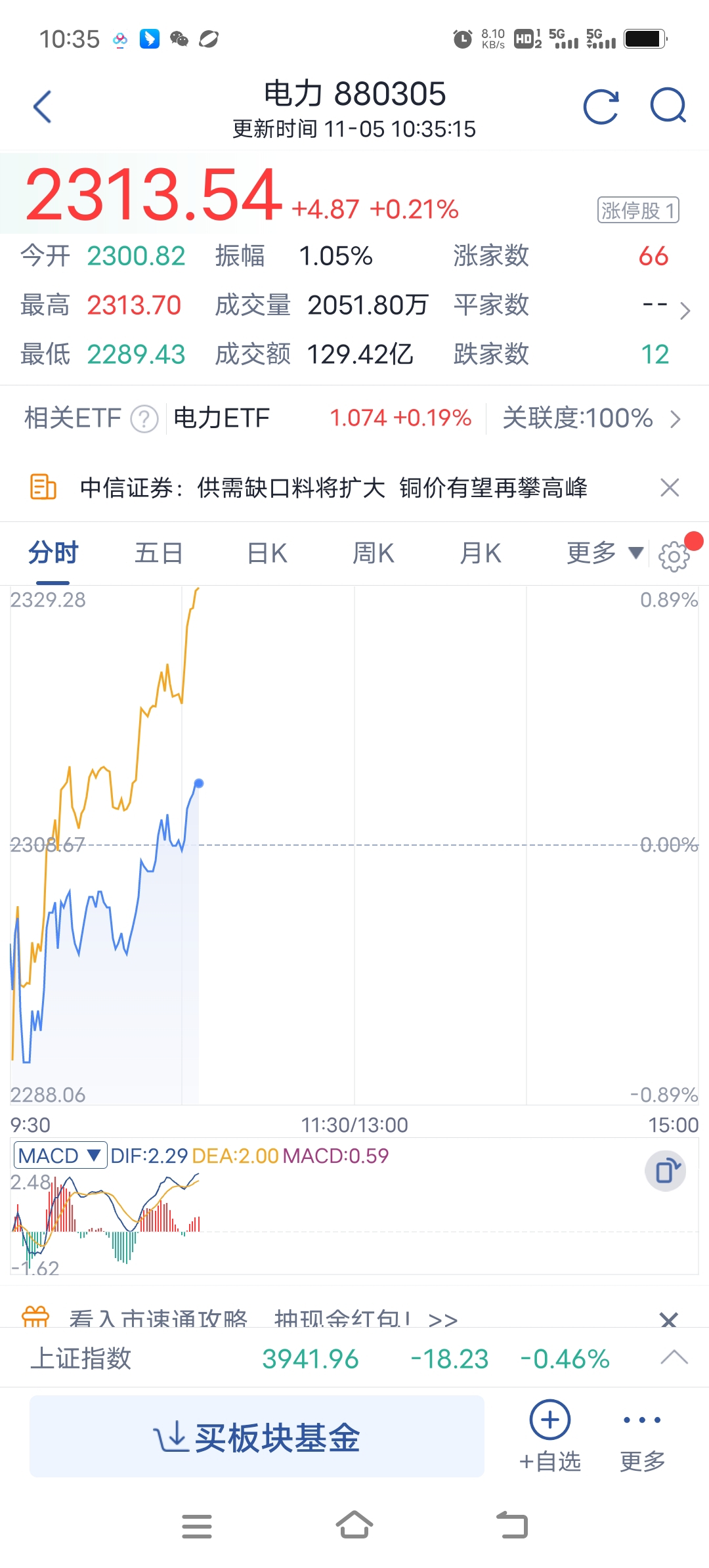Open the 中信证券 copper news headline
Screen dimensions: 709x1568
coord(333,488)
